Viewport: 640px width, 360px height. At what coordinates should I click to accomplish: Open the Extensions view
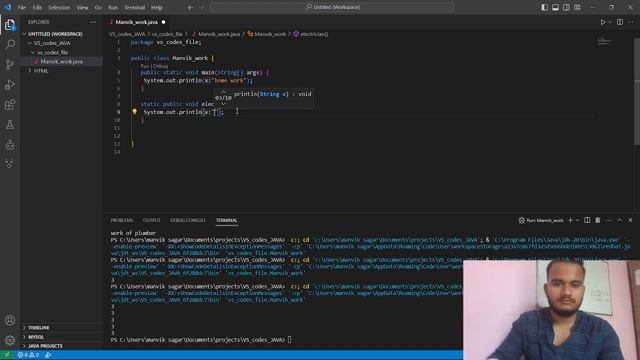point(10,105)
